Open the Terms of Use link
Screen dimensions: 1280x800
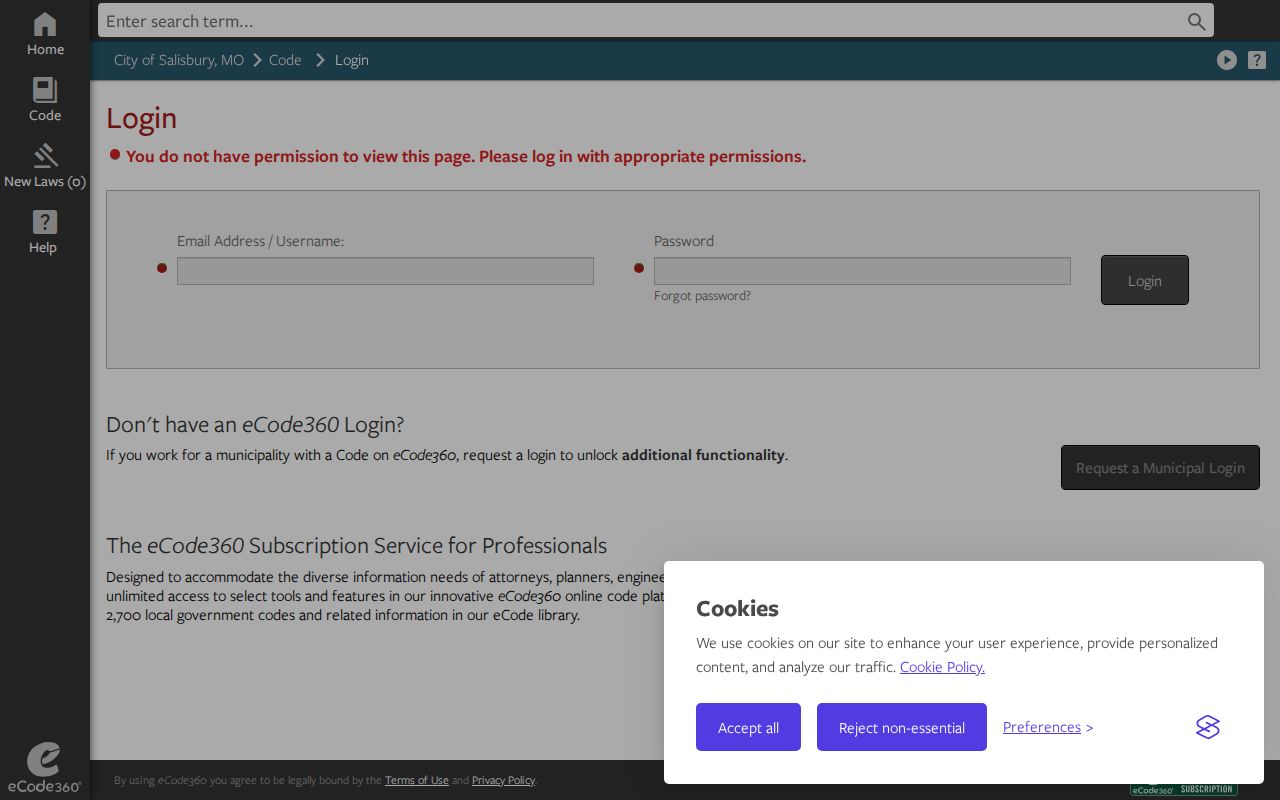[x=417, y=780]
